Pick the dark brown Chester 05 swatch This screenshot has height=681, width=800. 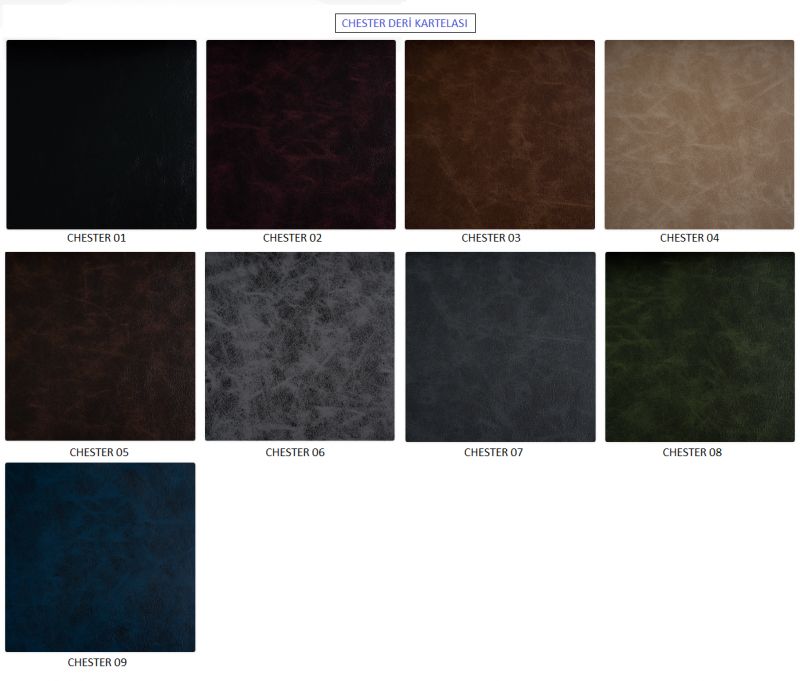[100, 346]
